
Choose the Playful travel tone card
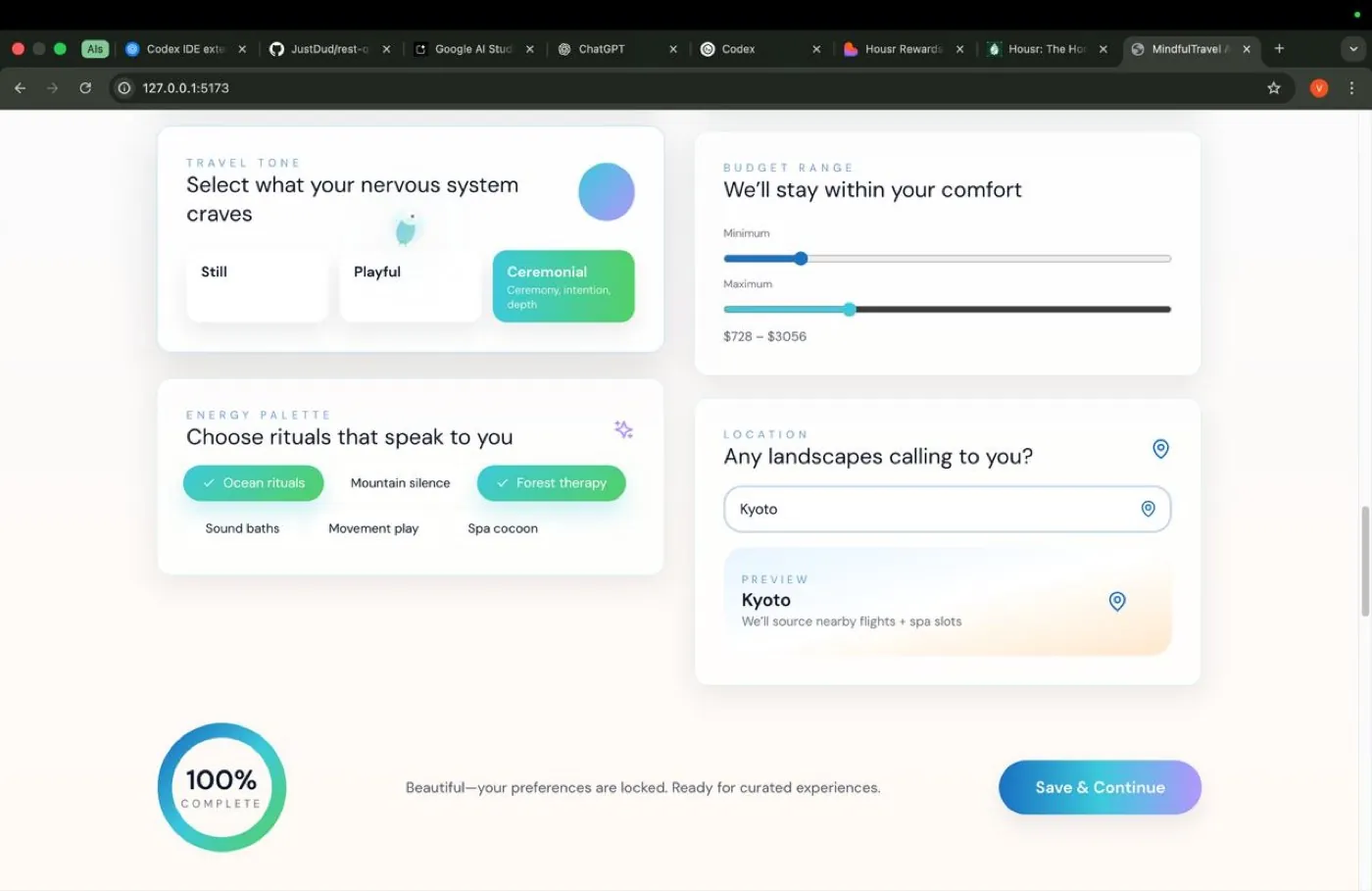point(410,286)
